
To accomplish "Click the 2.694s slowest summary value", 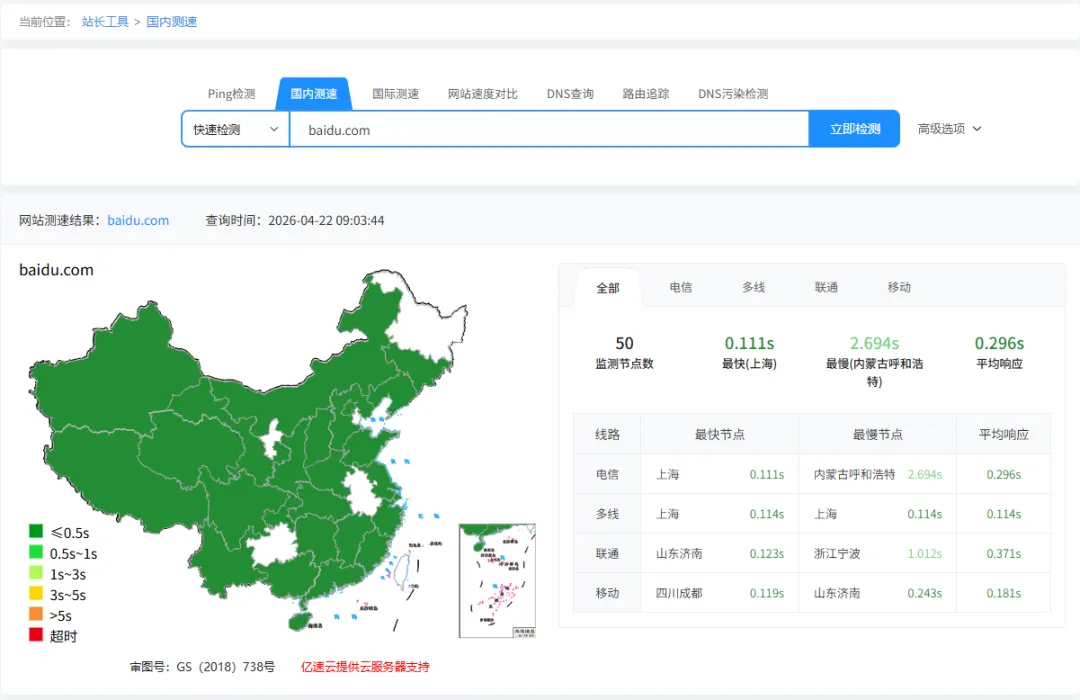I will (874, 343).
